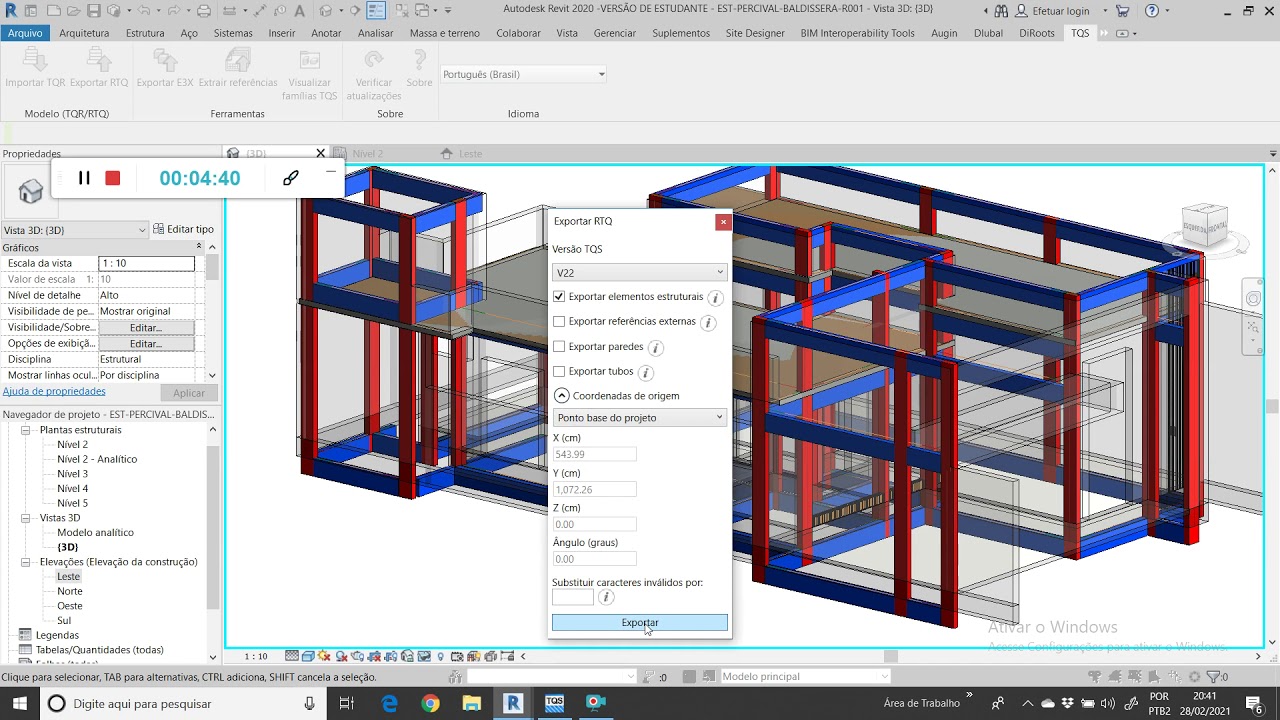1280x720 pixels.
Task: Click the default 3D view house icon
Action: 326,11
